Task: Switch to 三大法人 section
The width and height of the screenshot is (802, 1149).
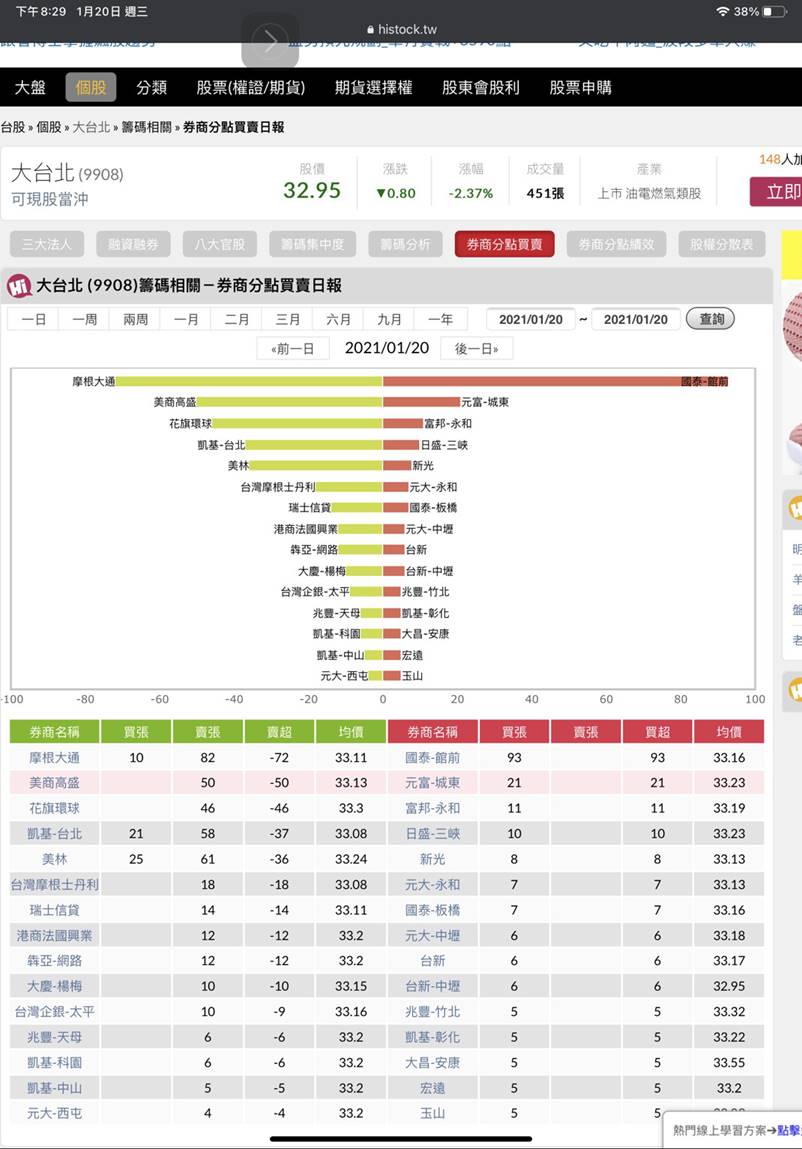Action: 48,244
